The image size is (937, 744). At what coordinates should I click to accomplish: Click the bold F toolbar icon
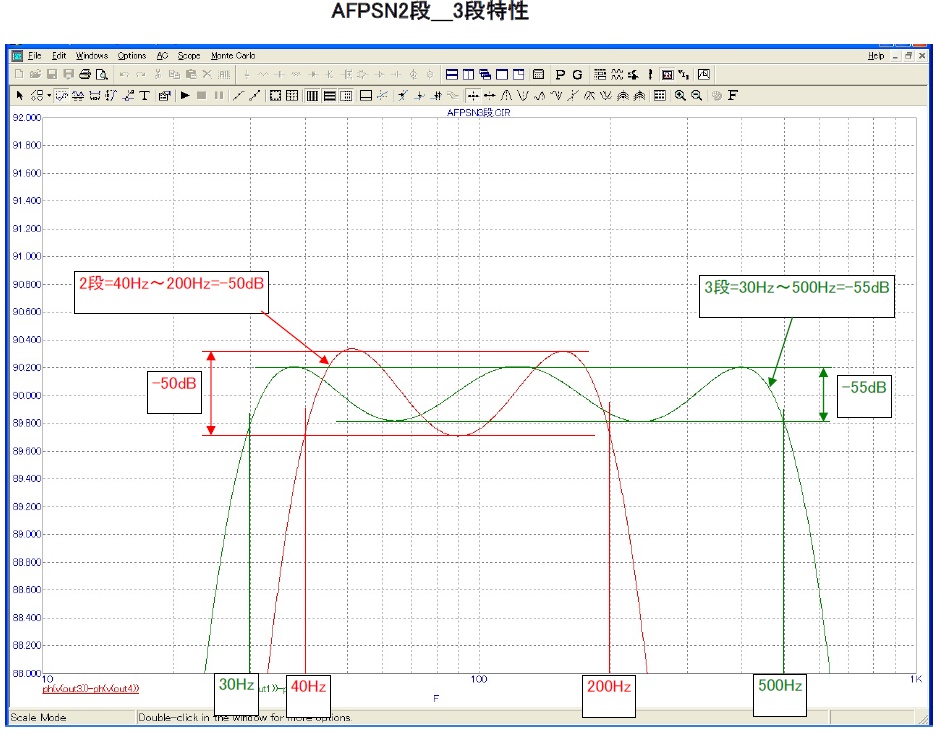tap(733, 96)
